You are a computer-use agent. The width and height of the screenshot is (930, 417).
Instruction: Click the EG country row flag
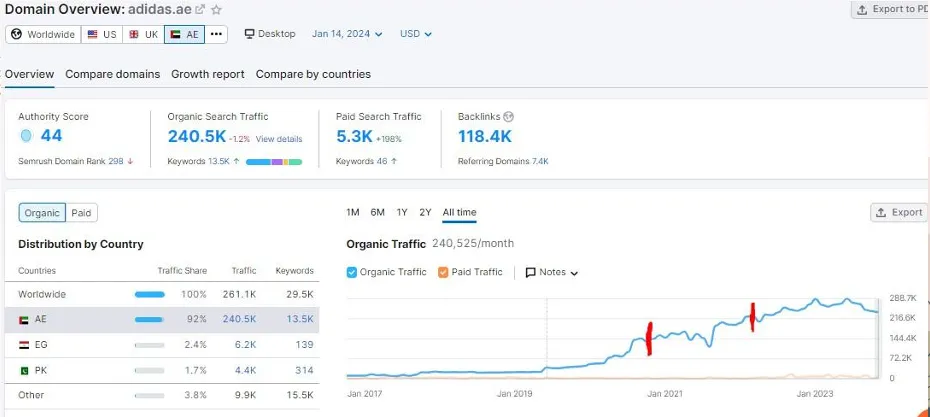click(x=24, y=344)
